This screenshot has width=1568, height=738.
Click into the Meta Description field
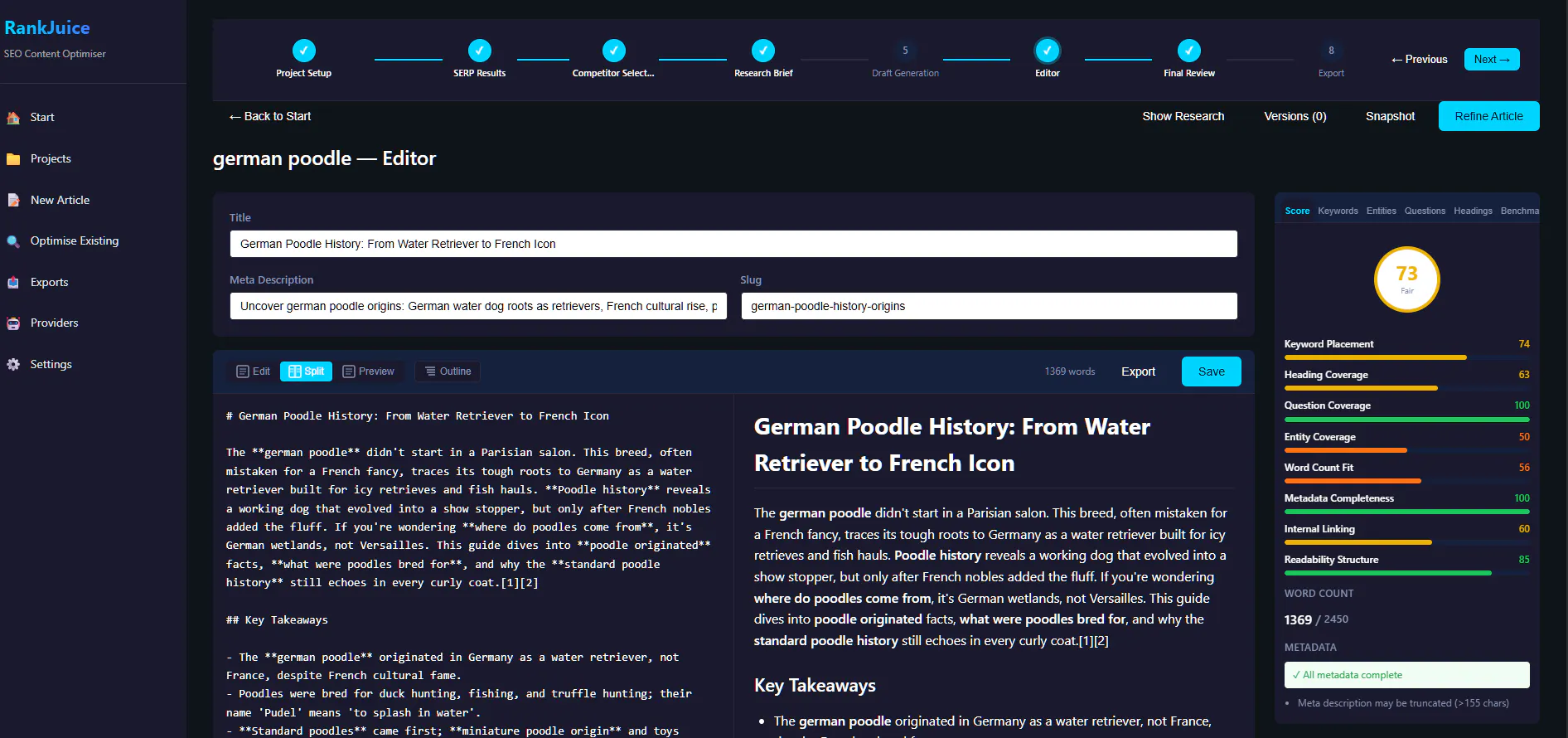click(x=478, y=306)
